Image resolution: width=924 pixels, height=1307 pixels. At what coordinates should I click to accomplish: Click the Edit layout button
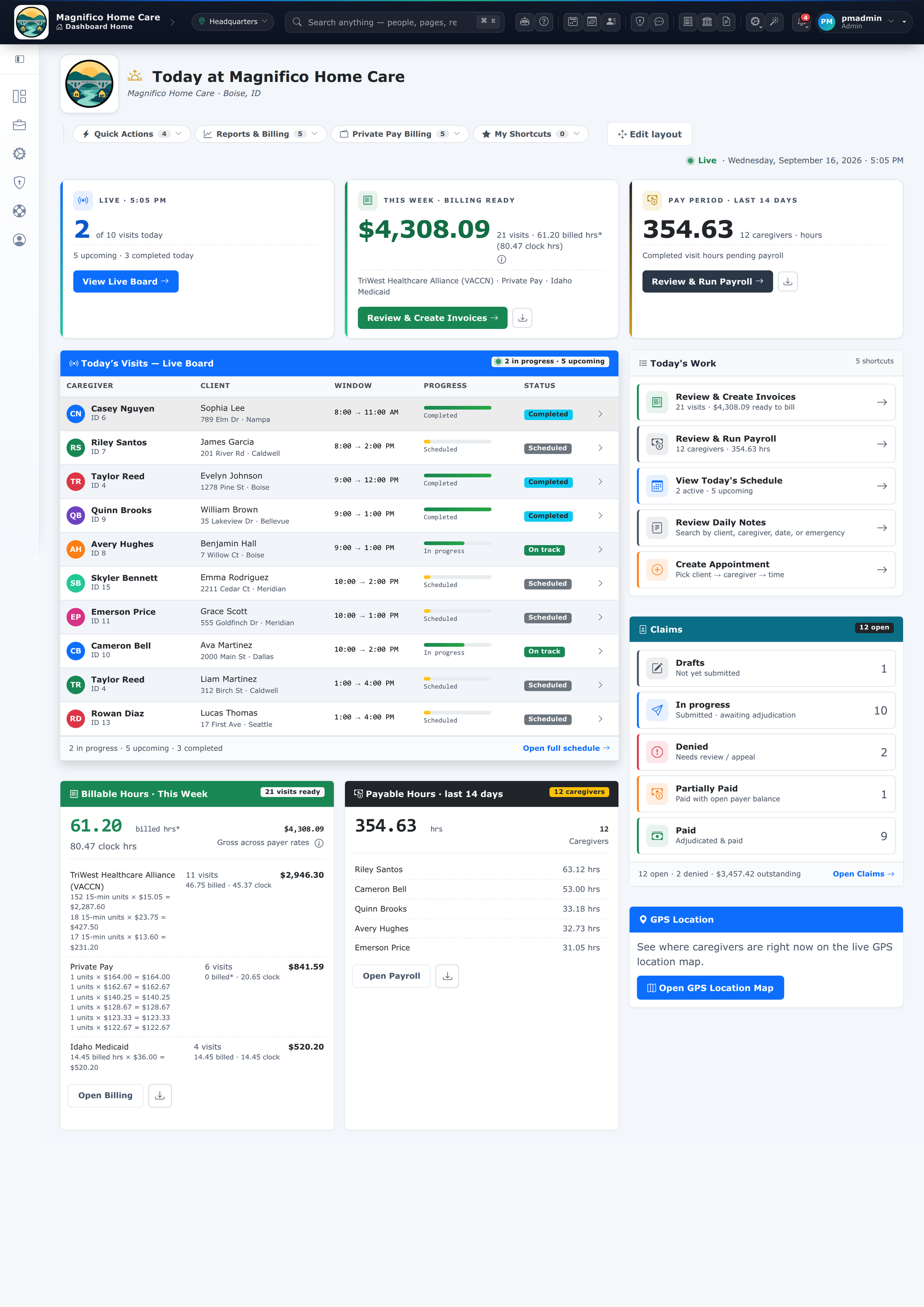[650, 134]
